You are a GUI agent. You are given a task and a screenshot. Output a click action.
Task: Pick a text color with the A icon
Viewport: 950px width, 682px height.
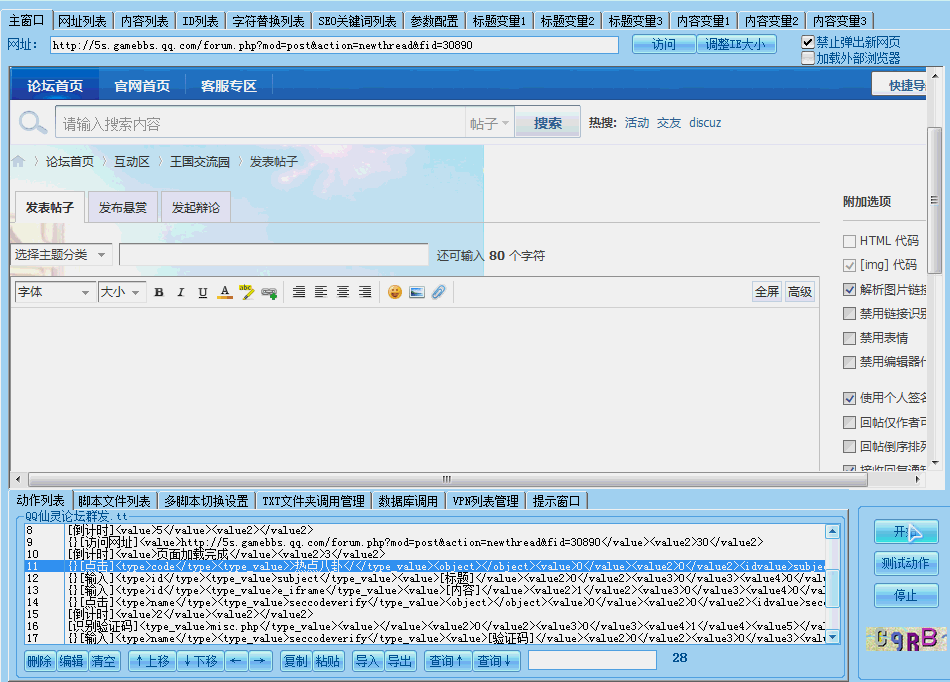point(225,293)
